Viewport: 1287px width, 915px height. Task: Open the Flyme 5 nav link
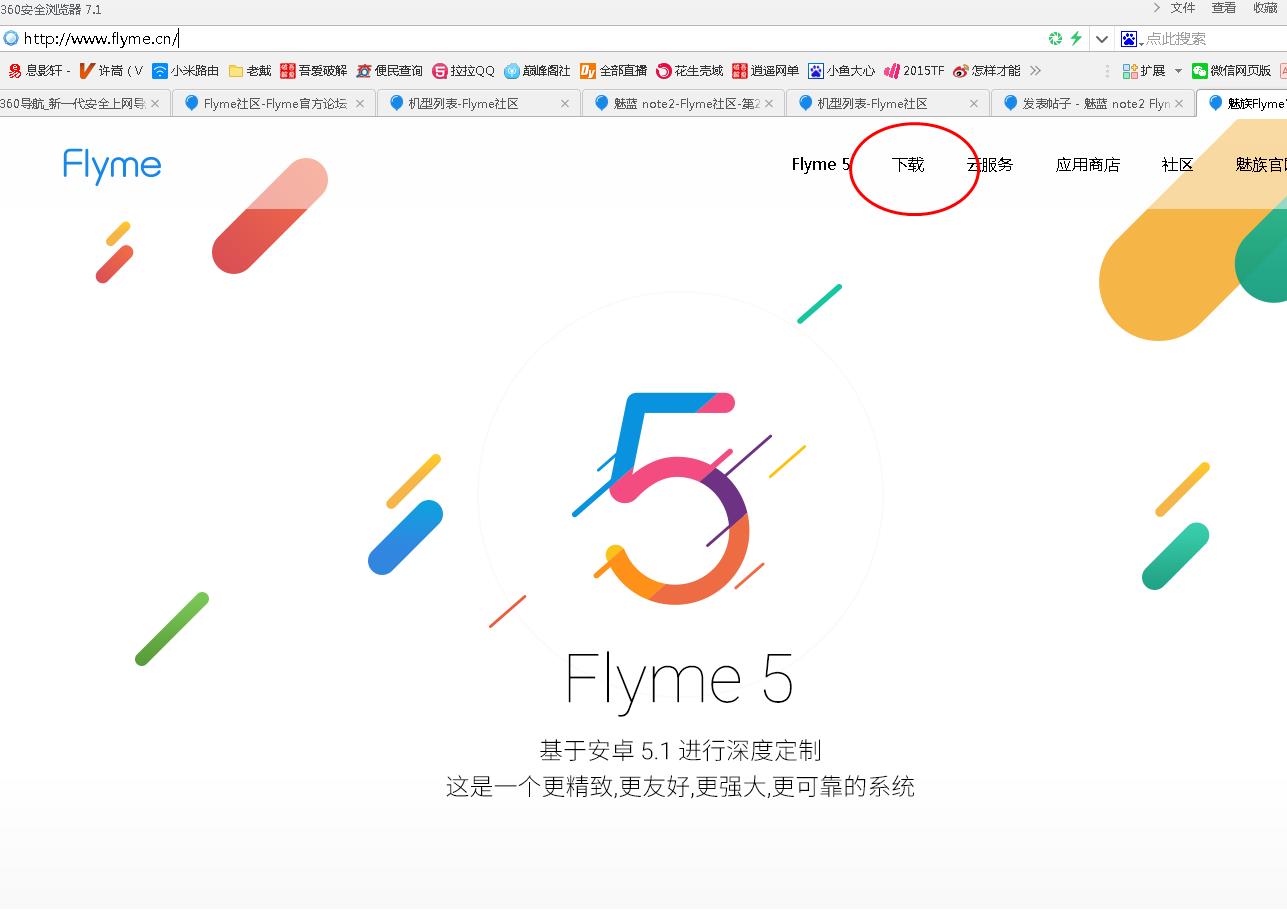click(820, 165)
